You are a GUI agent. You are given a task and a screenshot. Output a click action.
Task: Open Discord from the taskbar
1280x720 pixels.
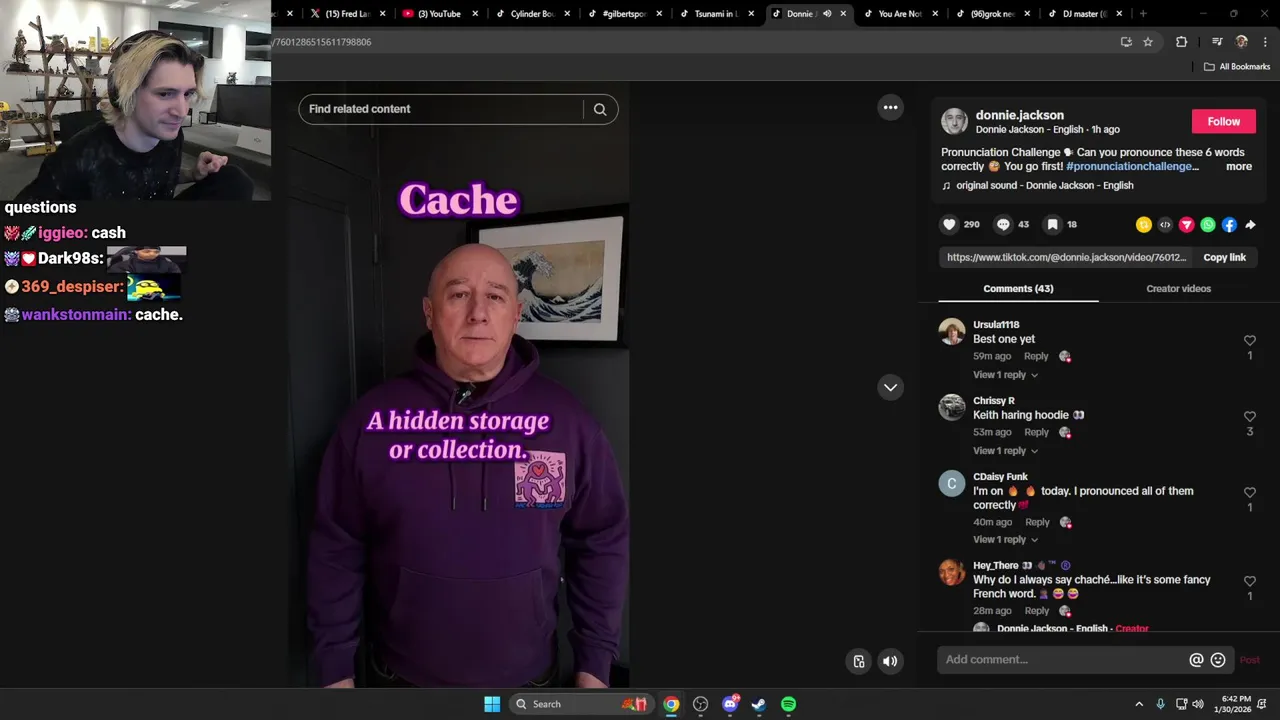point(730,704)
